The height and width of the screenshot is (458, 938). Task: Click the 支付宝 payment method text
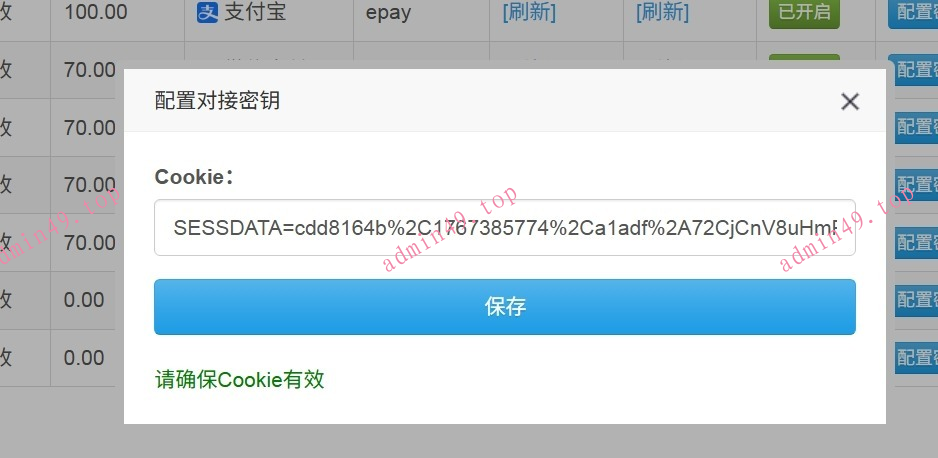tap(255, 12)
